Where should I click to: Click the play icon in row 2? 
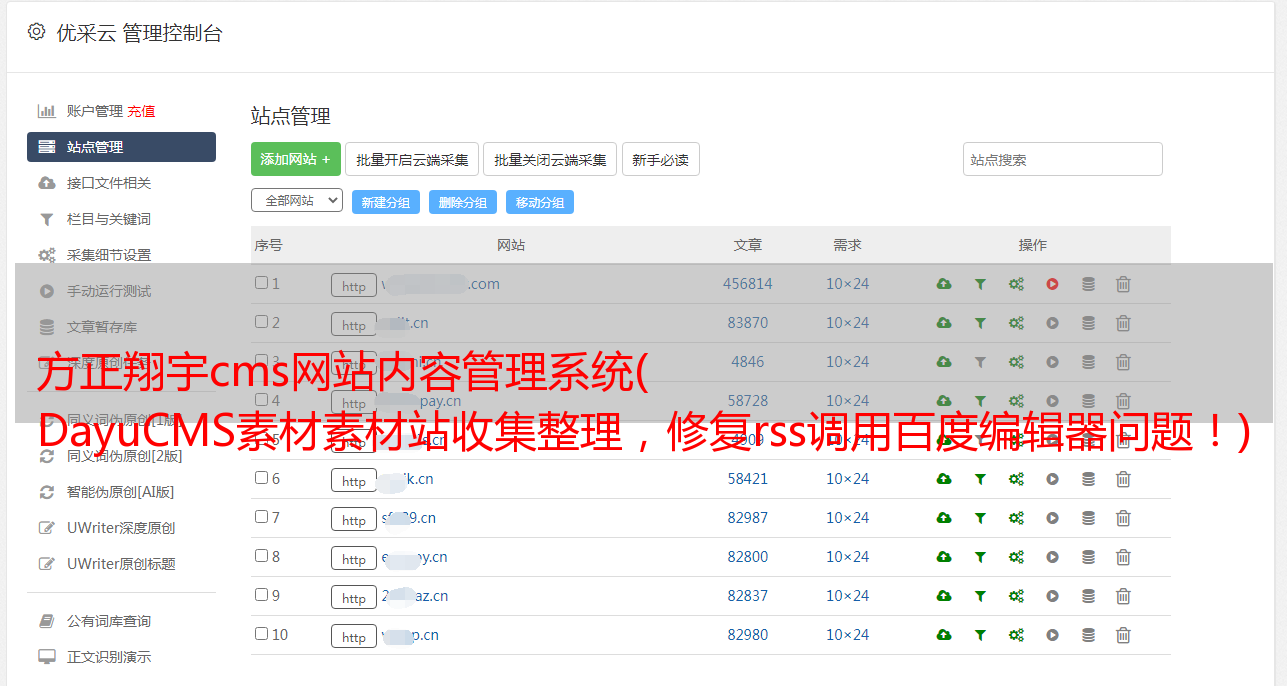(x=1052, y=323)
